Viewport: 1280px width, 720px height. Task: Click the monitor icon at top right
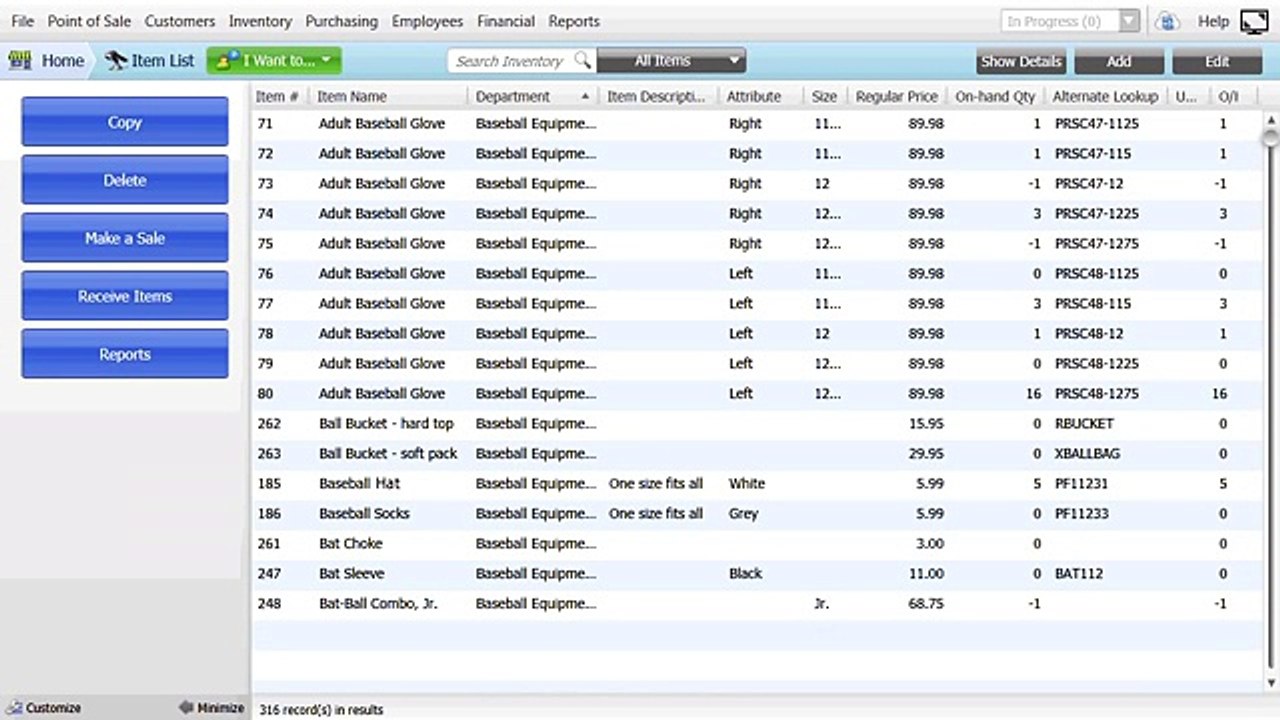pyautogui.click(x=1254, y=21)
